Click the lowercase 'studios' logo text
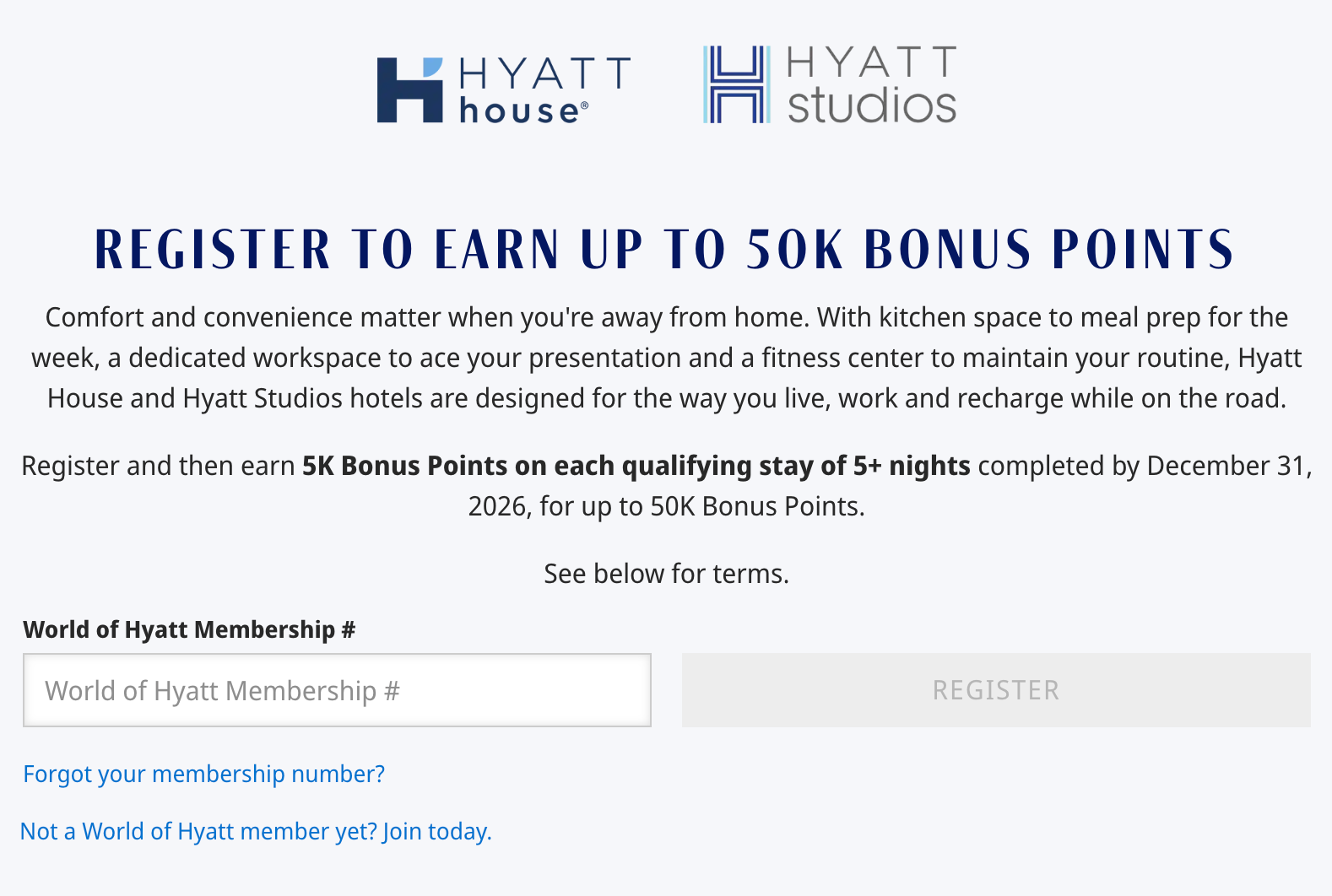This screenshot has height=896, width=1332. point(871,105)
